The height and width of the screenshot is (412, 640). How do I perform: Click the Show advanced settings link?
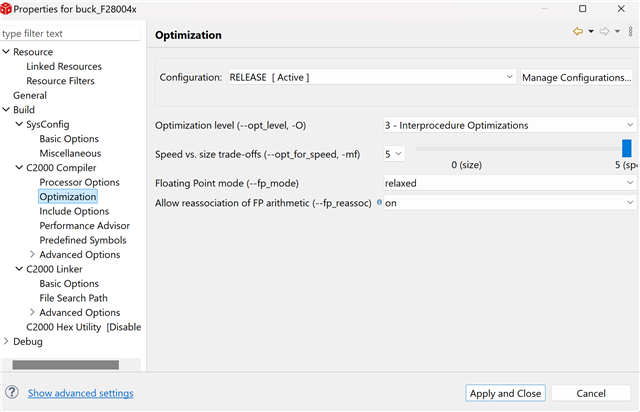[x=80, y=393]
